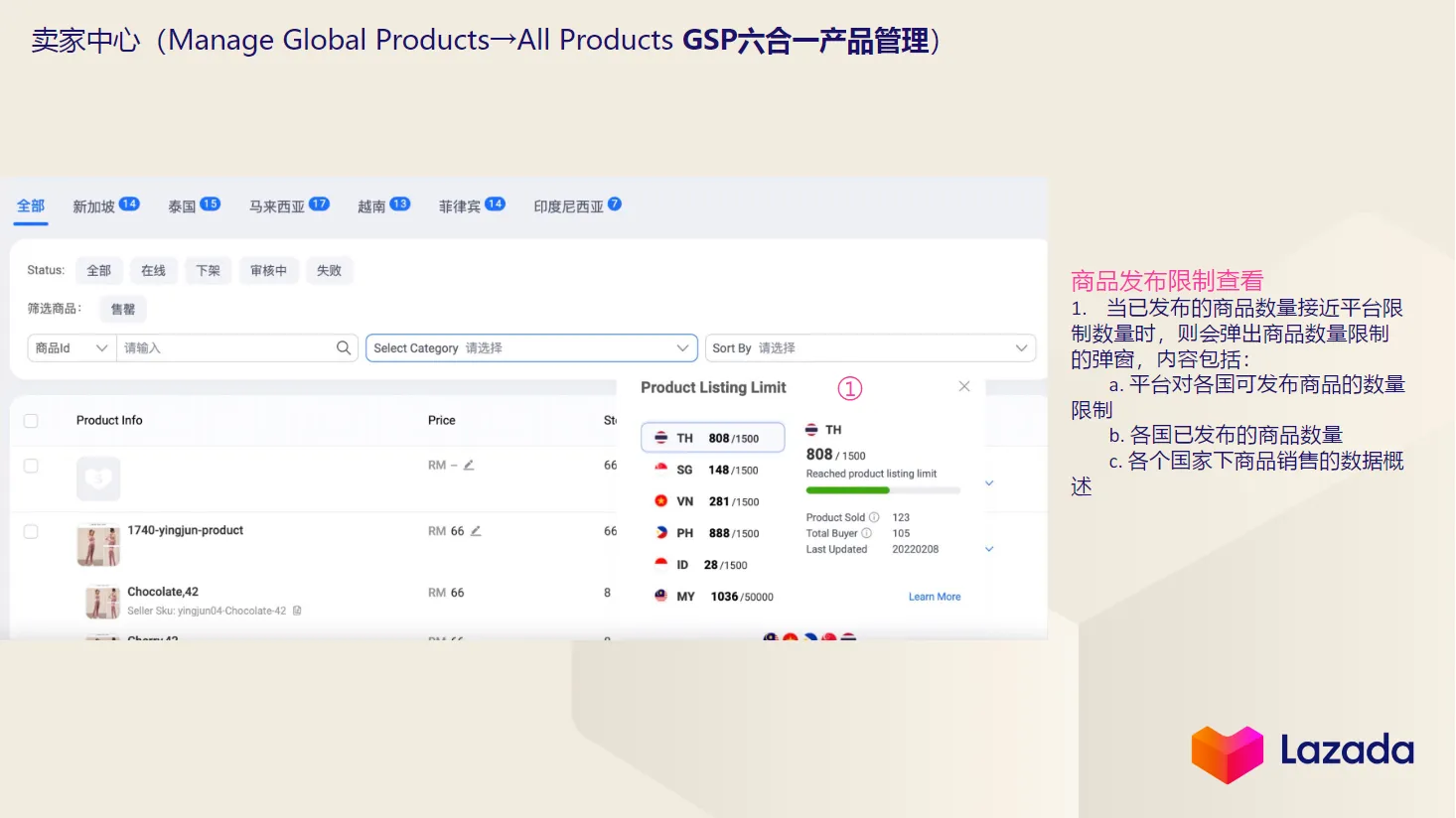Select the 售罄 filter button

pos(122,309)
